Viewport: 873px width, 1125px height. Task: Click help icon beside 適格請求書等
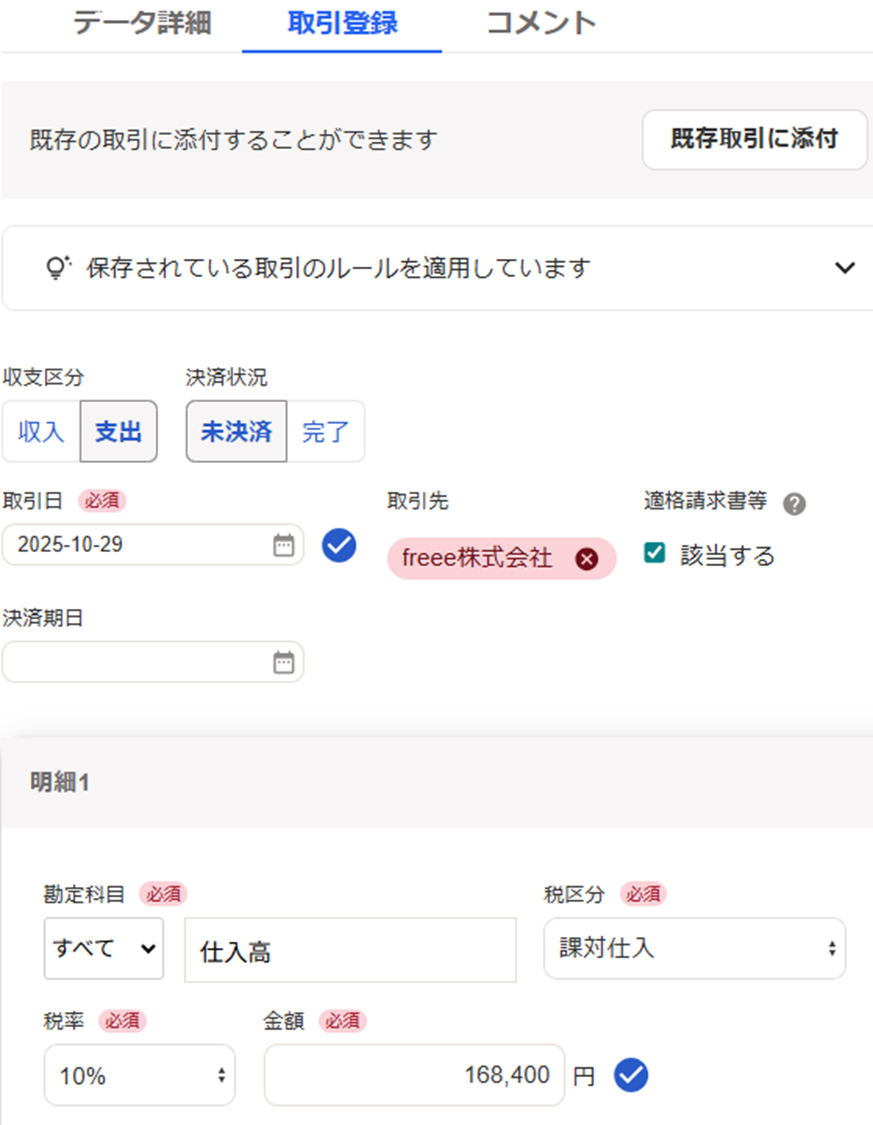[794, 504]
